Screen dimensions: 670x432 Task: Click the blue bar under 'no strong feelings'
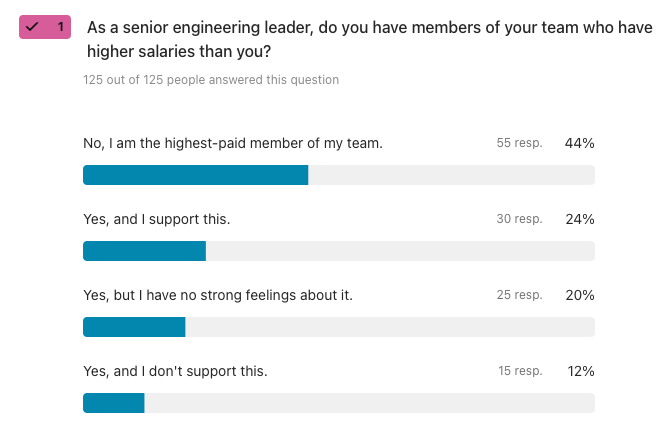point(134,327)
